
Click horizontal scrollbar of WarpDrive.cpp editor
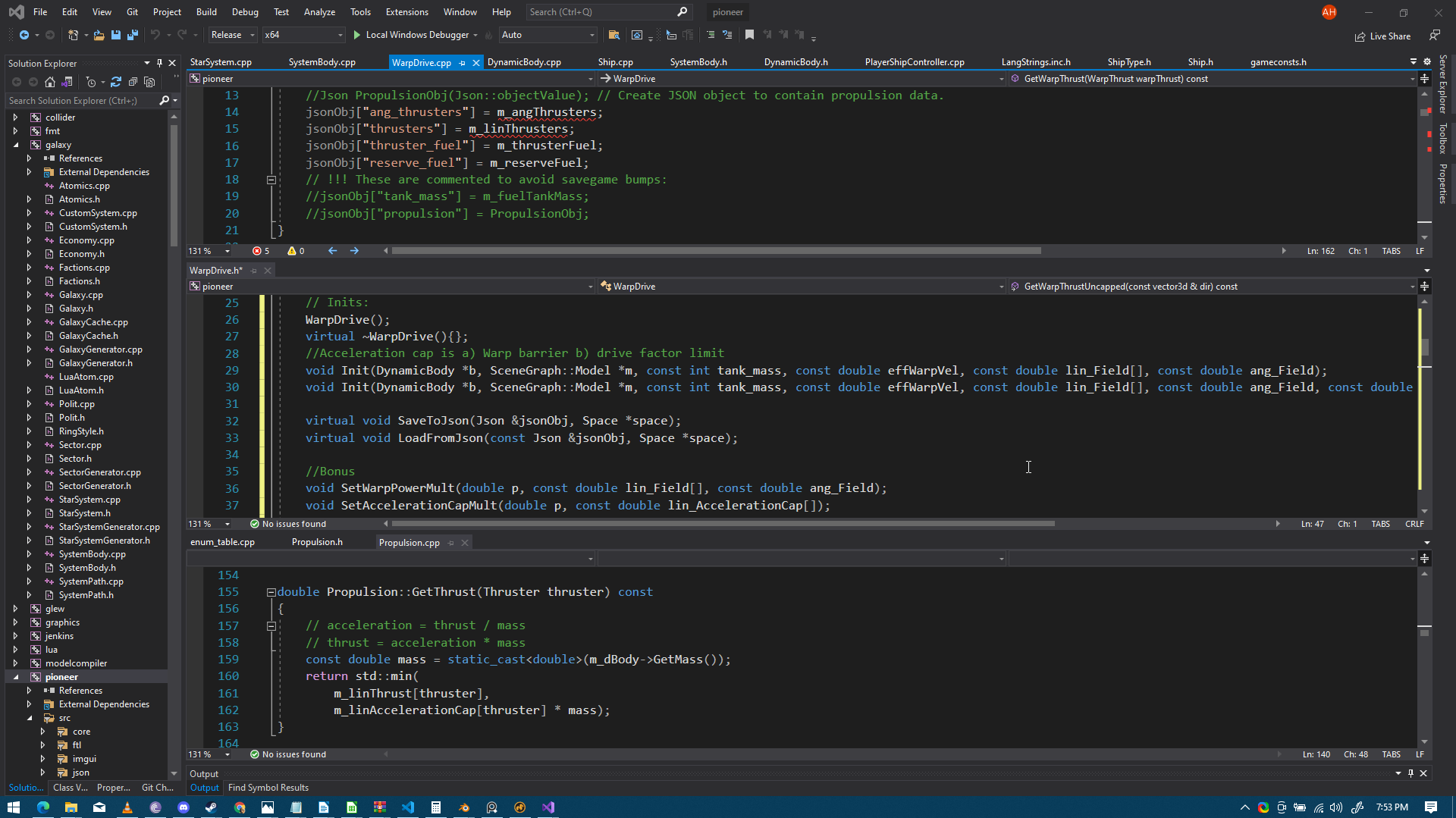click(716, 251)
